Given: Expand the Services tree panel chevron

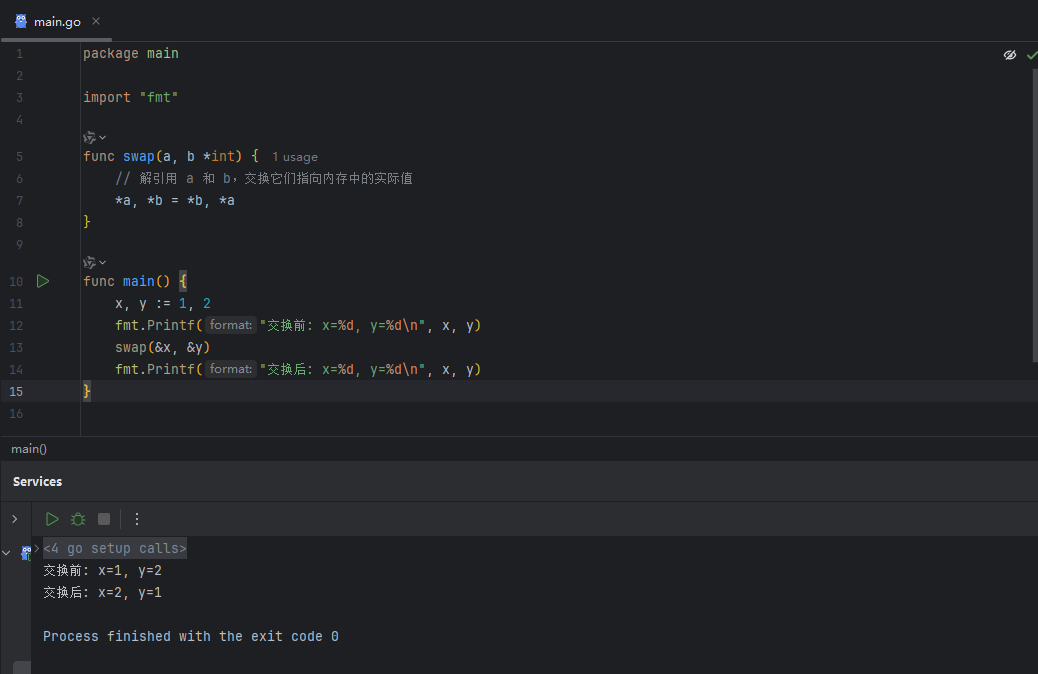Looking at the screenshot, I should 15,519.
